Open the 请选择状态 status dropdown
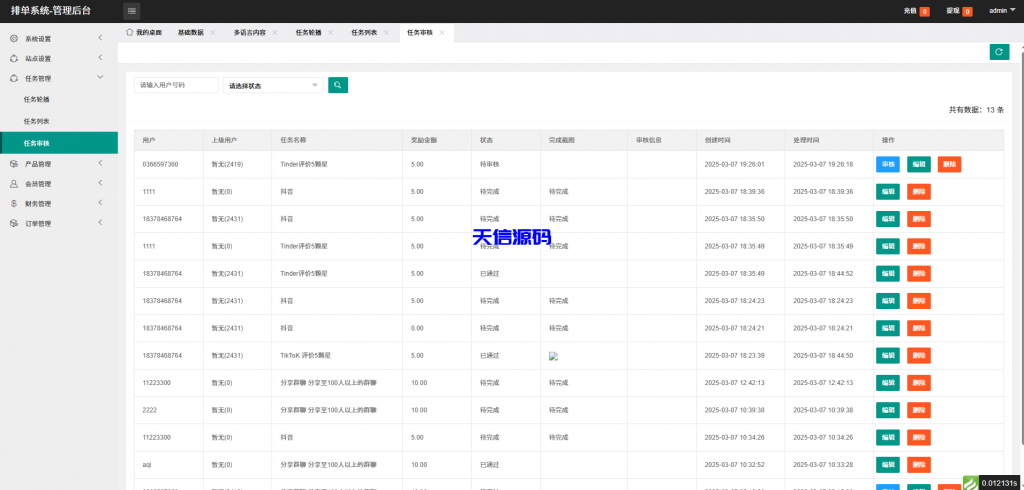 point(273,86)
